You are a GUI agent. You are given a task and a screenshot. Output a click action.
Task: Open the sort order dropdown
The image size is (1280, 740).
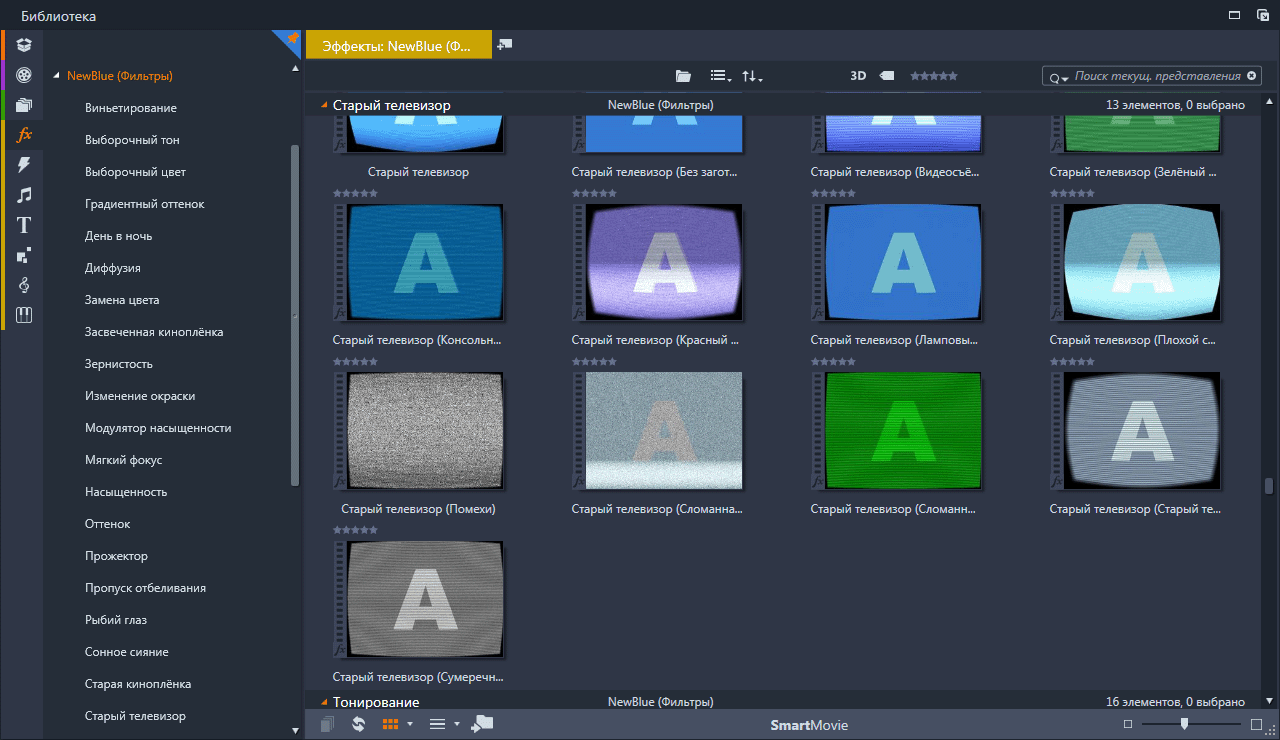click(x=752, y=76)
